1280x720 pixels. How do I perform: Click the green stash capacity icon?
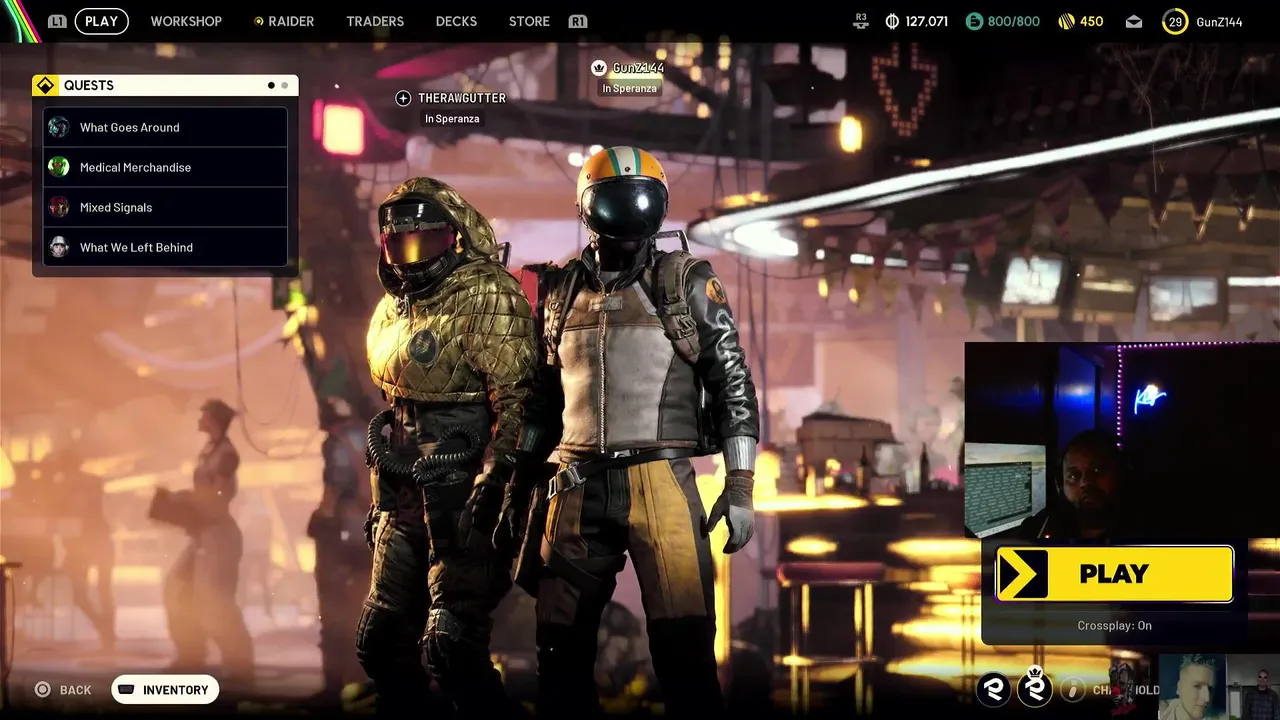point(974,21)
